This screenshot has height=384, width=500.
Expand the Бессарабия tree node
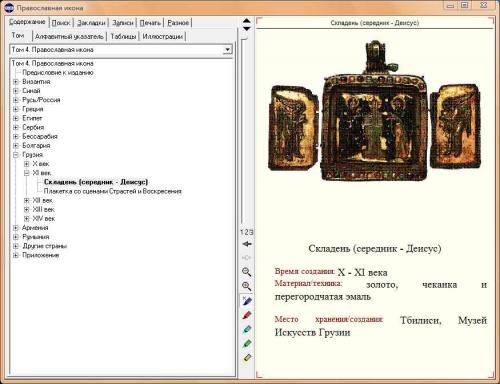tap(16, 136)
